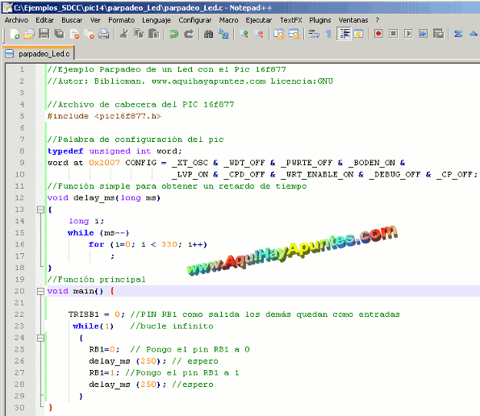Image resolution: width=480 pixels, height=416 pixels.
Task: Click '_WDT_OFF' on line 9
Action: 244,163
